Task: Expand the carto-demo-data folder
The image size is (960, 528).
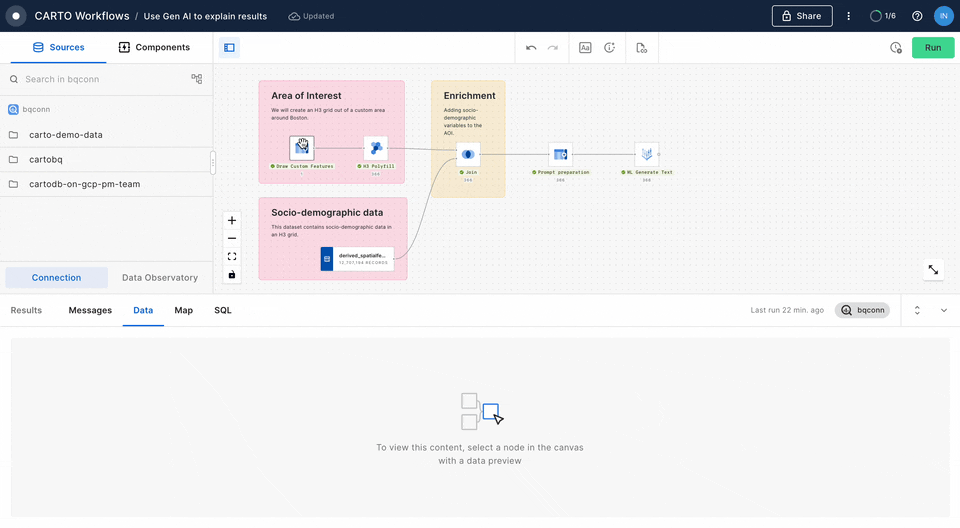Action: [65, 135]
